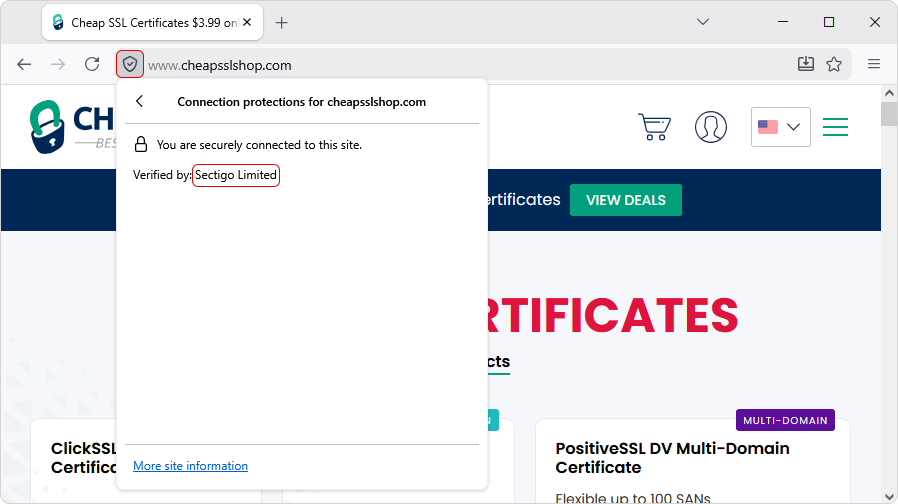List all tabs with the chevron button
This screenshot has height=504, width=898.
click(703, 22)
